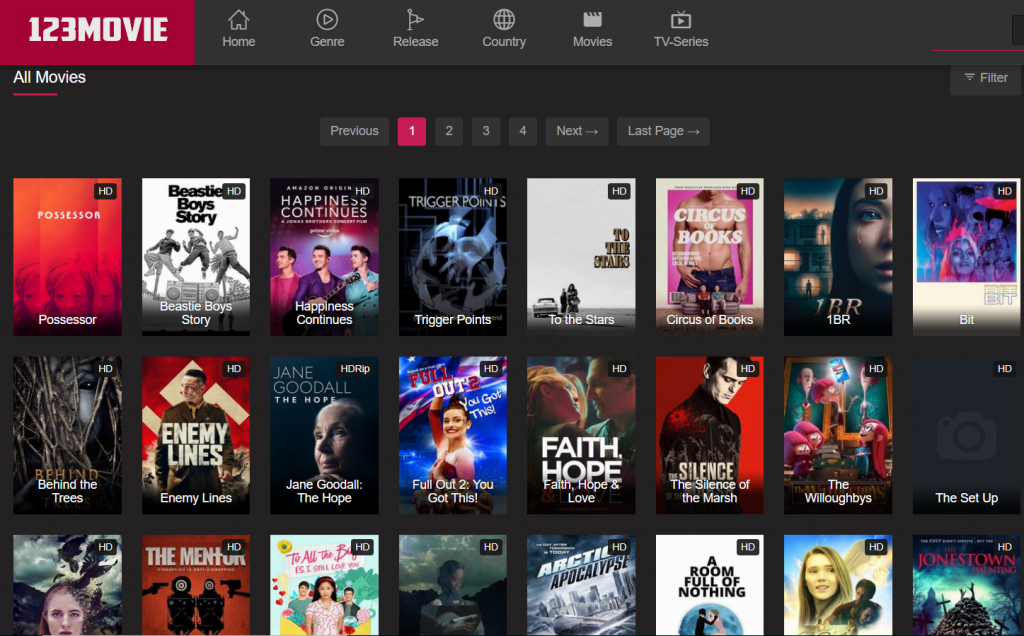1024x636 pixels.
Task: Open the To the Stars poster
Action: pyautogui.click(x=581, y=257)
